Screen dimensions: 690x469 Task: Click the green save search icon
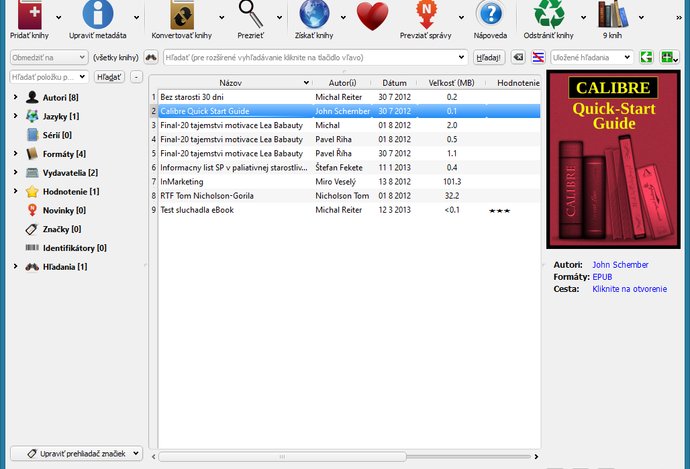(646, 57)
